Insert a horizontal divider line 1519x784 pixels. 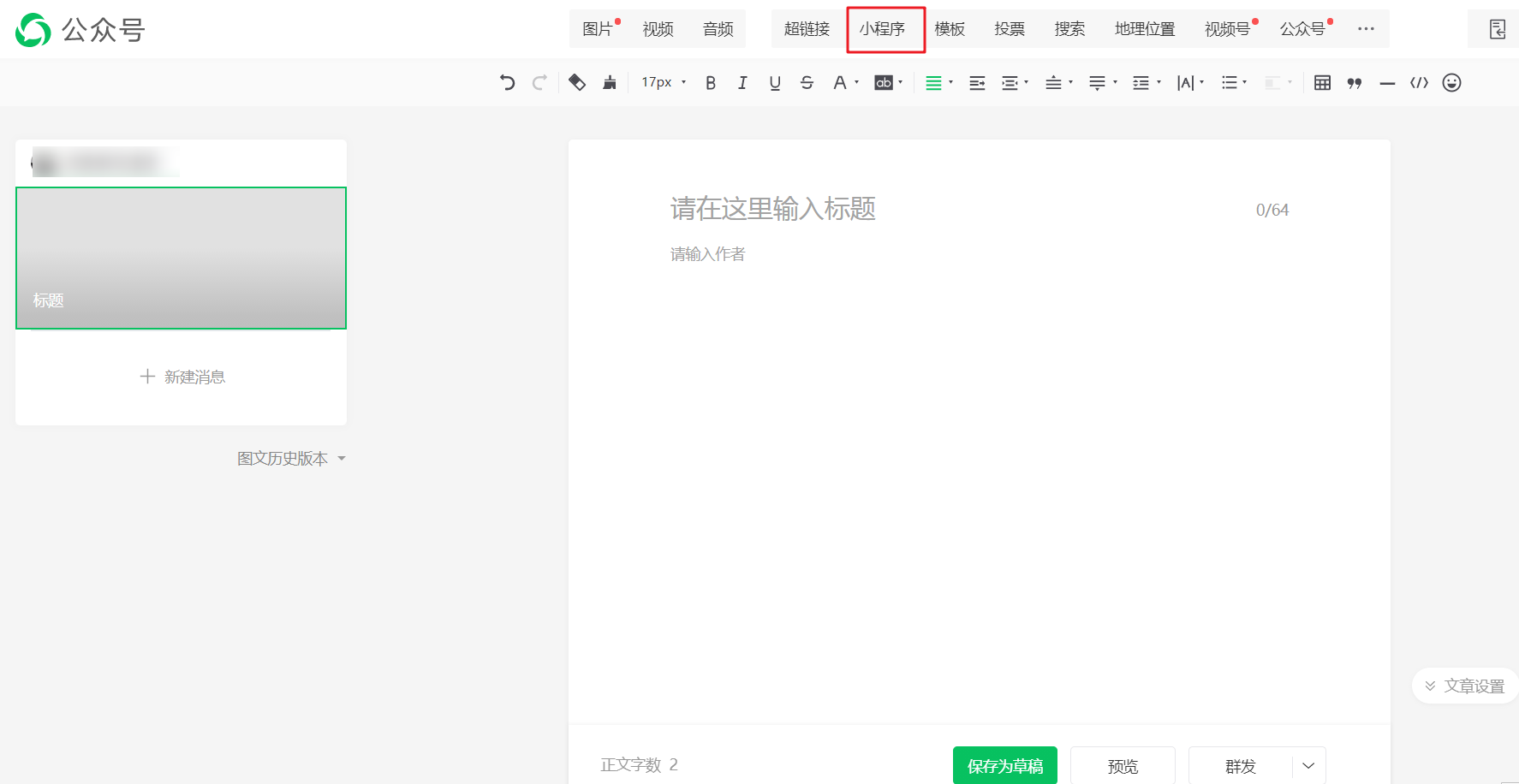[1387, 83]
